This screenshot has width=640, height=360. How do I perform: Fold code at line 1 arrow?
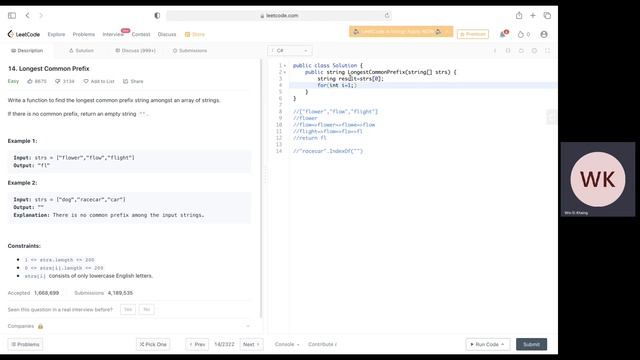pos(285,66)
